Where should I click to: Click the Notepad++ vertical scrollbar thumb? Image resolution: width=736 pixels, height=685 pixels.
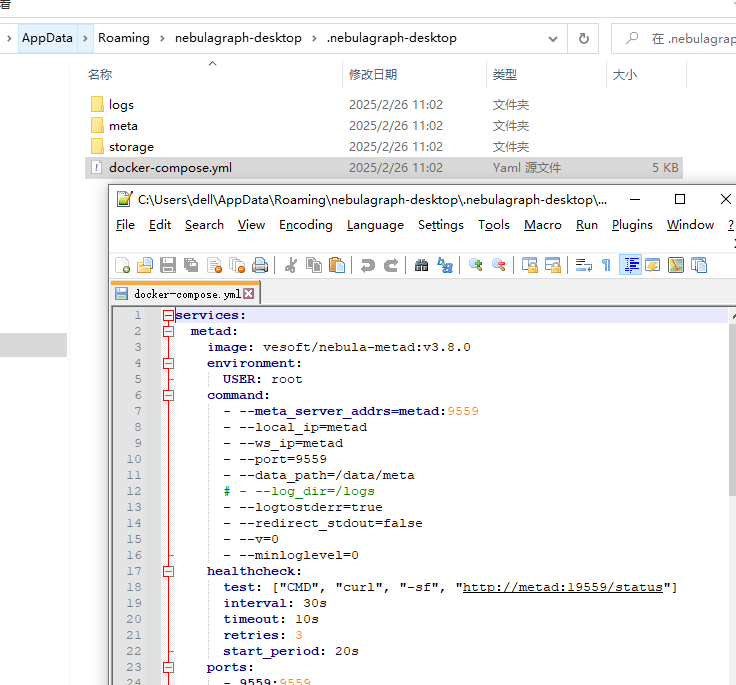pos(732,409)
